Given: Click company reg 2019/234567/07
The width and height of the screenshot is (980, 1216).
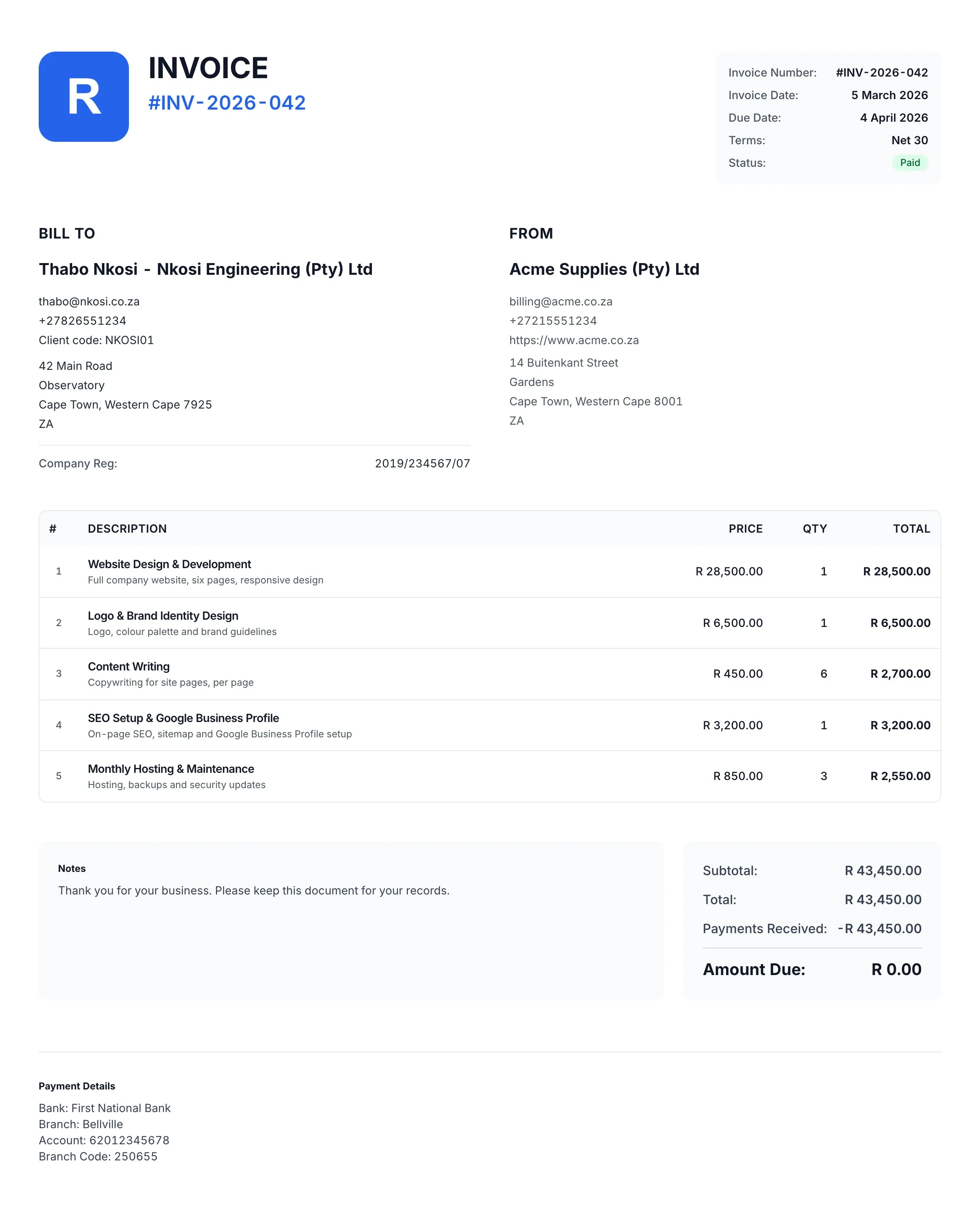Looking at the screenshot, I should (422, 463).
